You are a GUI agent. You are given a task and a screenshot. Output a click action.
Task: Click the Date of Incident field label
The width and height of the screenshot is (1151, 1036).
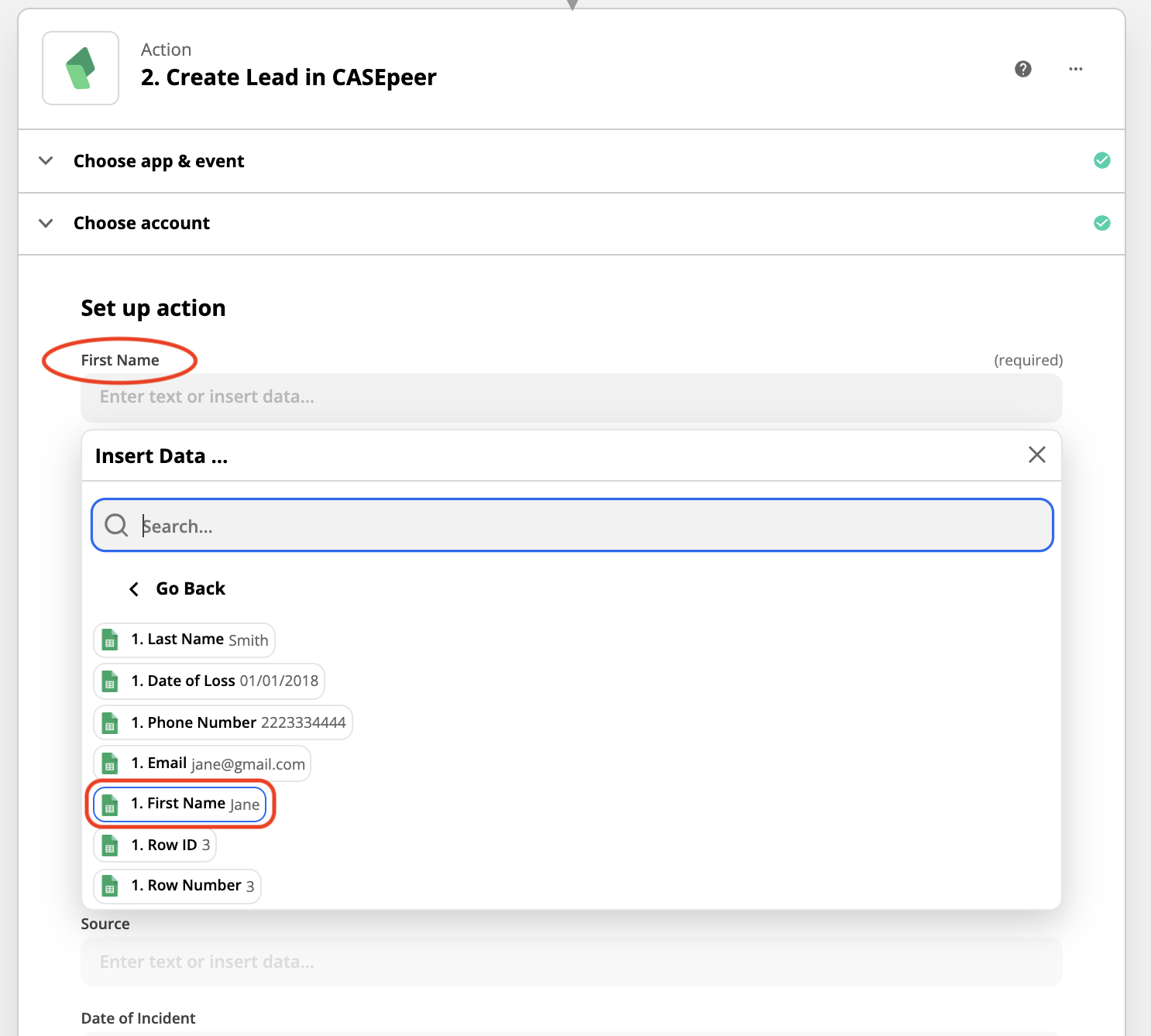139,1018
